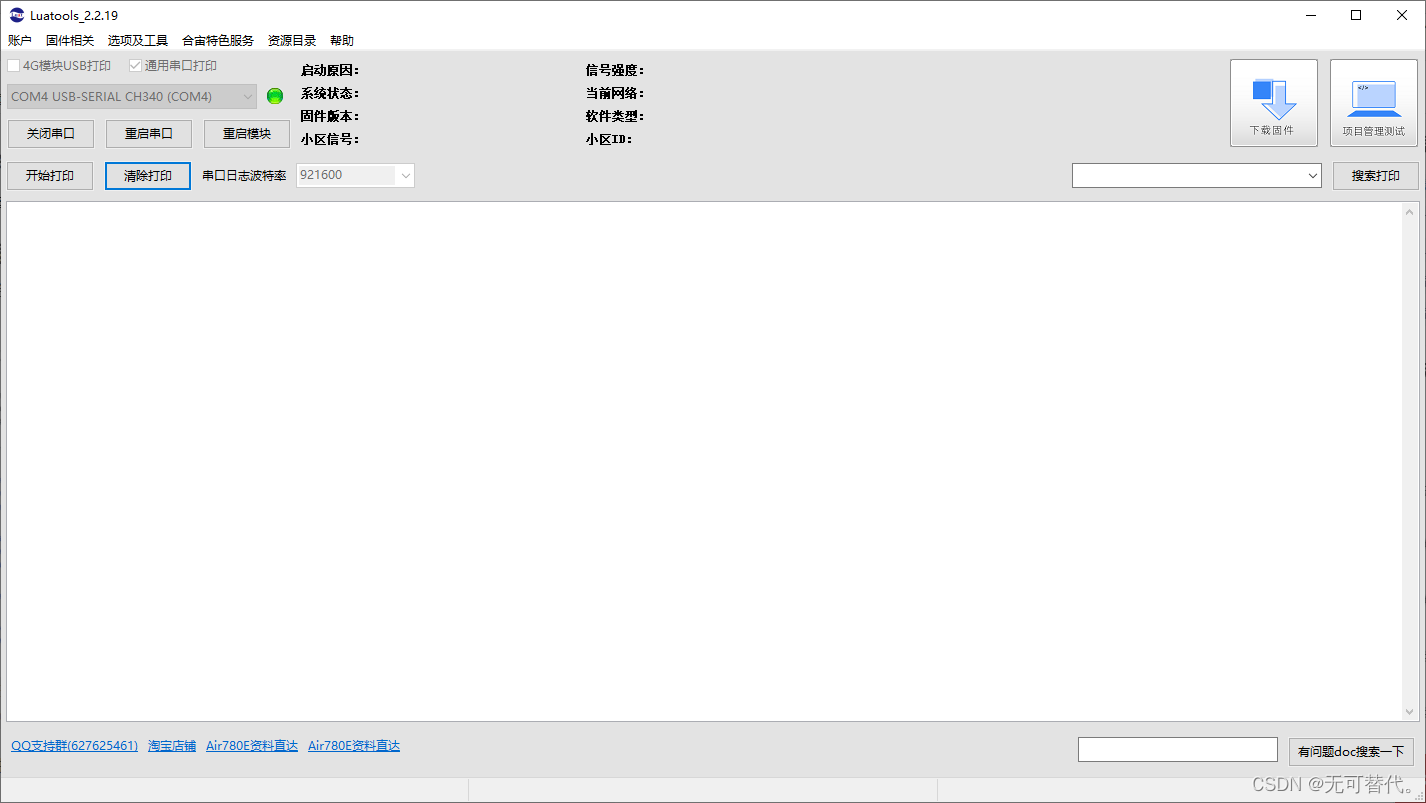Click the log scrollbar up arrow
The height and width of the screenshot is (803, 1426).
pos(1410,212)
